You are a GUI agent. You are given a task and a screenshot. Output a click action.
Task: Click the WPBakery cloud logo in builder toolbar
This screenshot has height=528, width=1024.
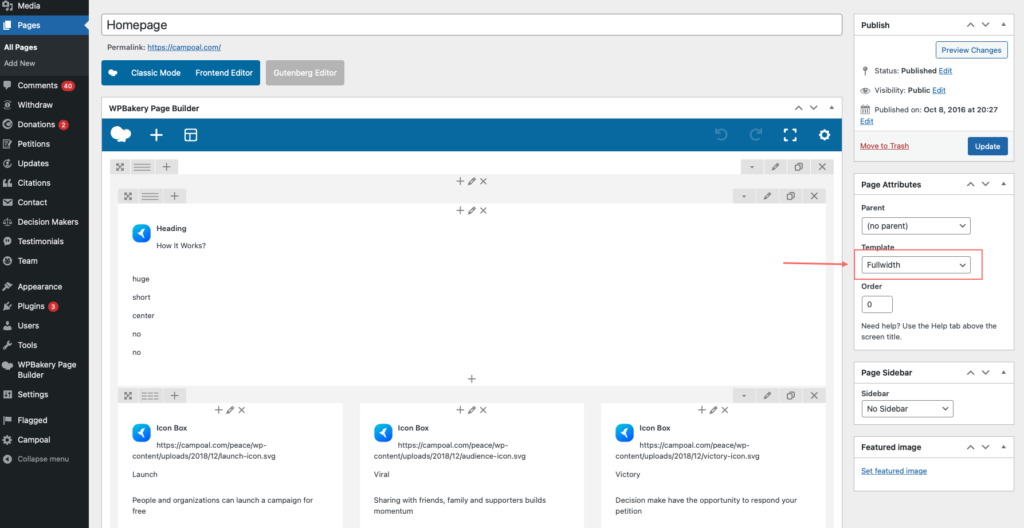pos(121,135)
